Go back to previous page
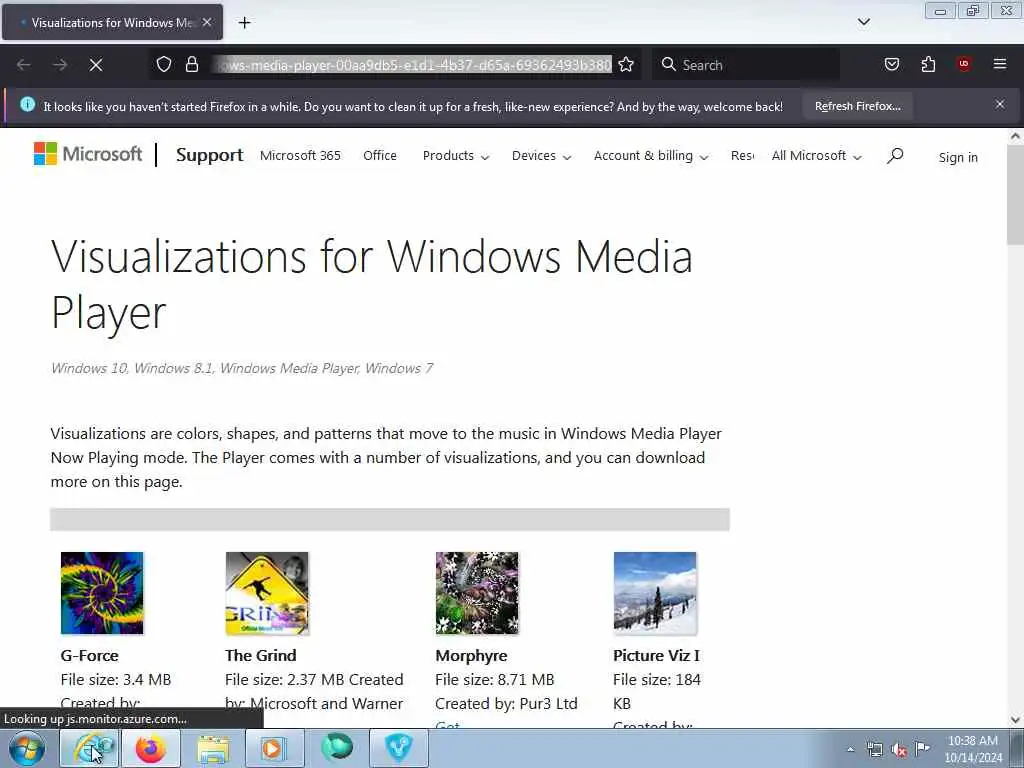The image size is (1024, 768). [x=24, y=65]
